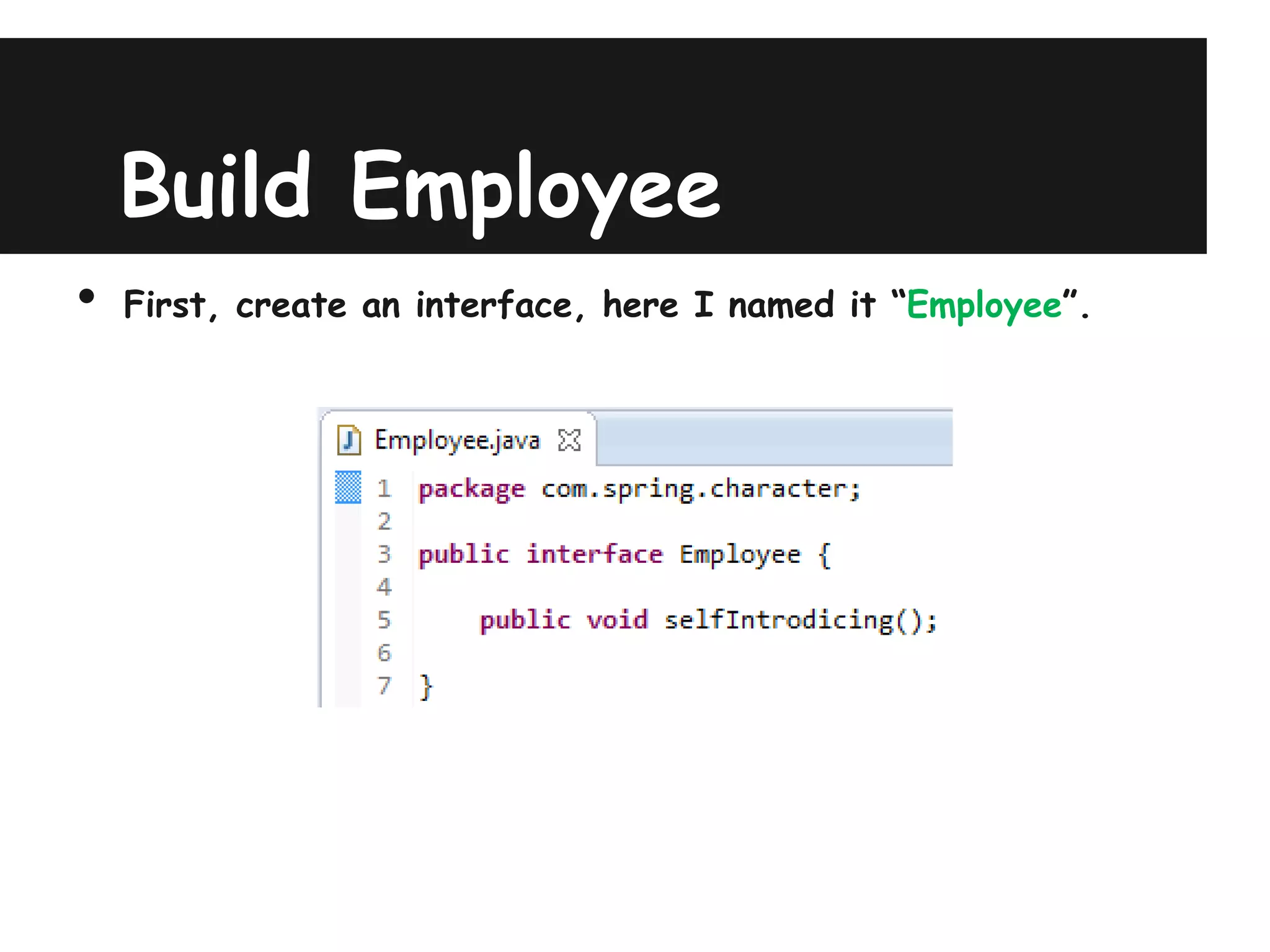Image resolution: width=1270 pixels, height=952 pixels.
Task: Click the blue marker beside line 1
Action: (x=348, y=487)
